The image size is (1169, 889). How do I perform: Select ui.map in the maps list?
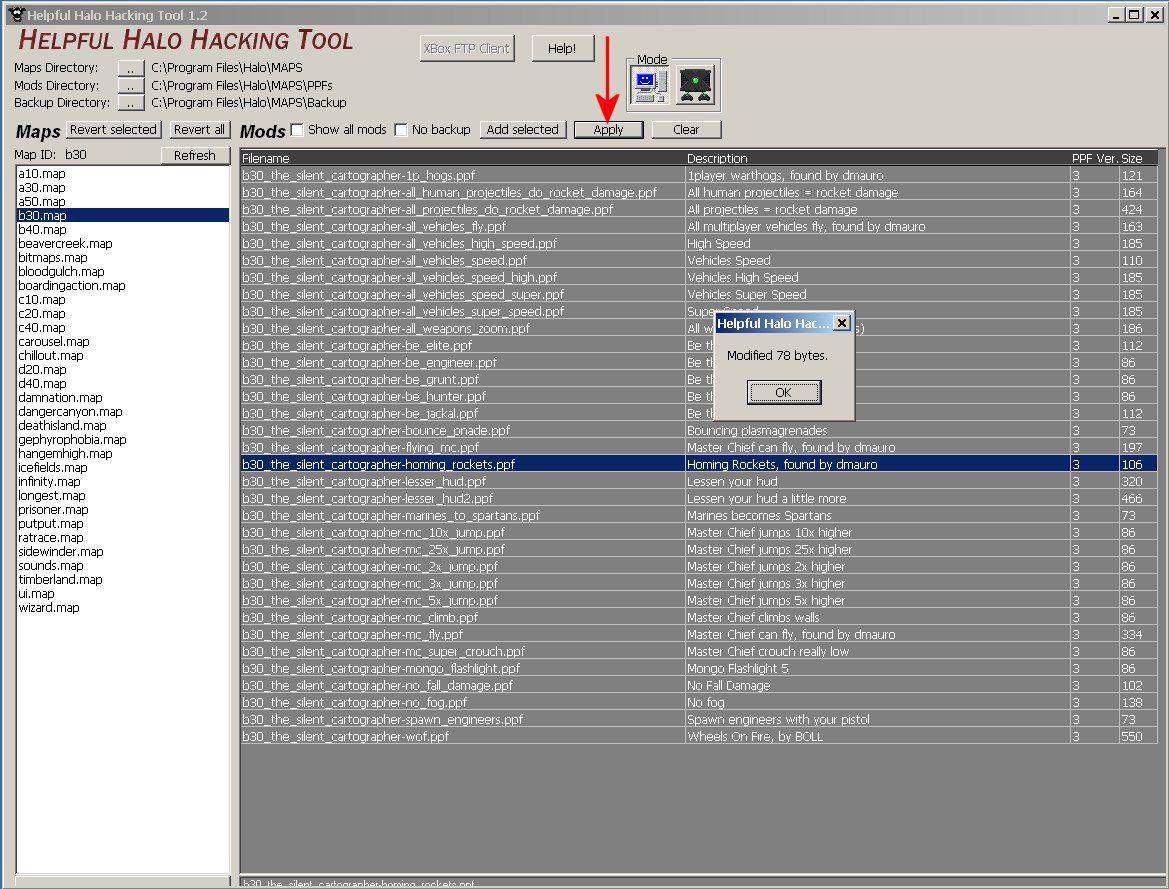[x=122, y=594]
